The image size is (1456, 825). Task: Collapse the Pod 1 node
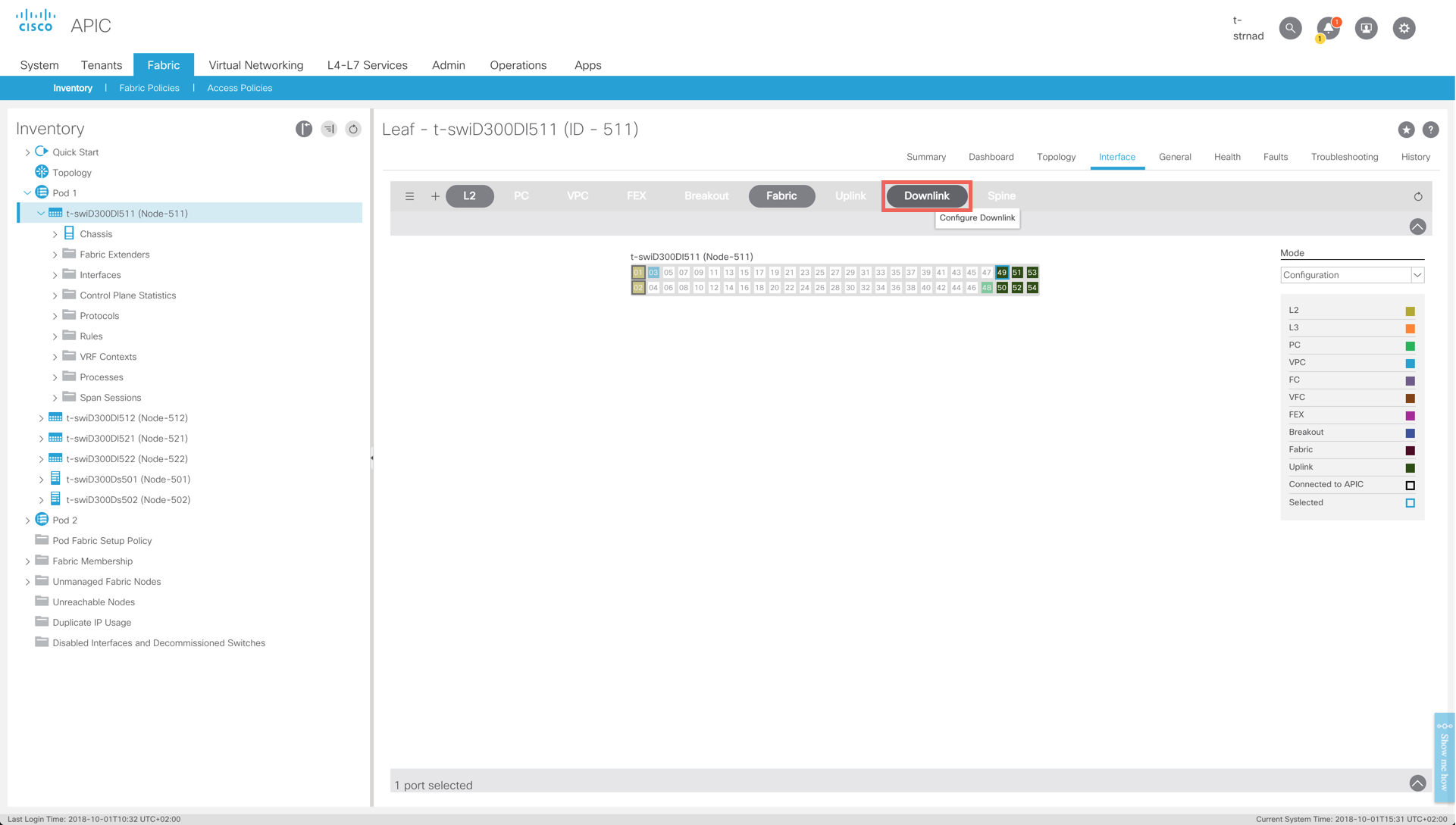click(27, 193)
